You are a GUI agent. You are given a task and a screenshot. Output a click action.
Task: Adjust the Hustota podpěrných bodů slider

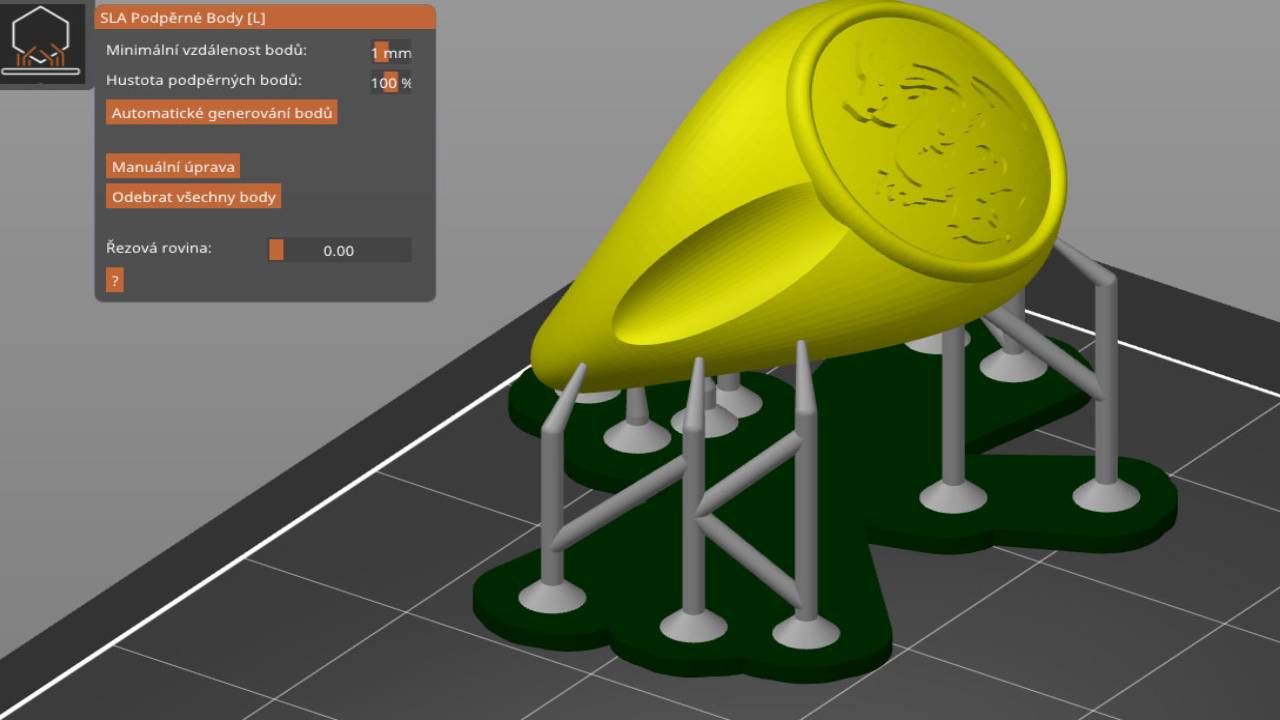390,82
